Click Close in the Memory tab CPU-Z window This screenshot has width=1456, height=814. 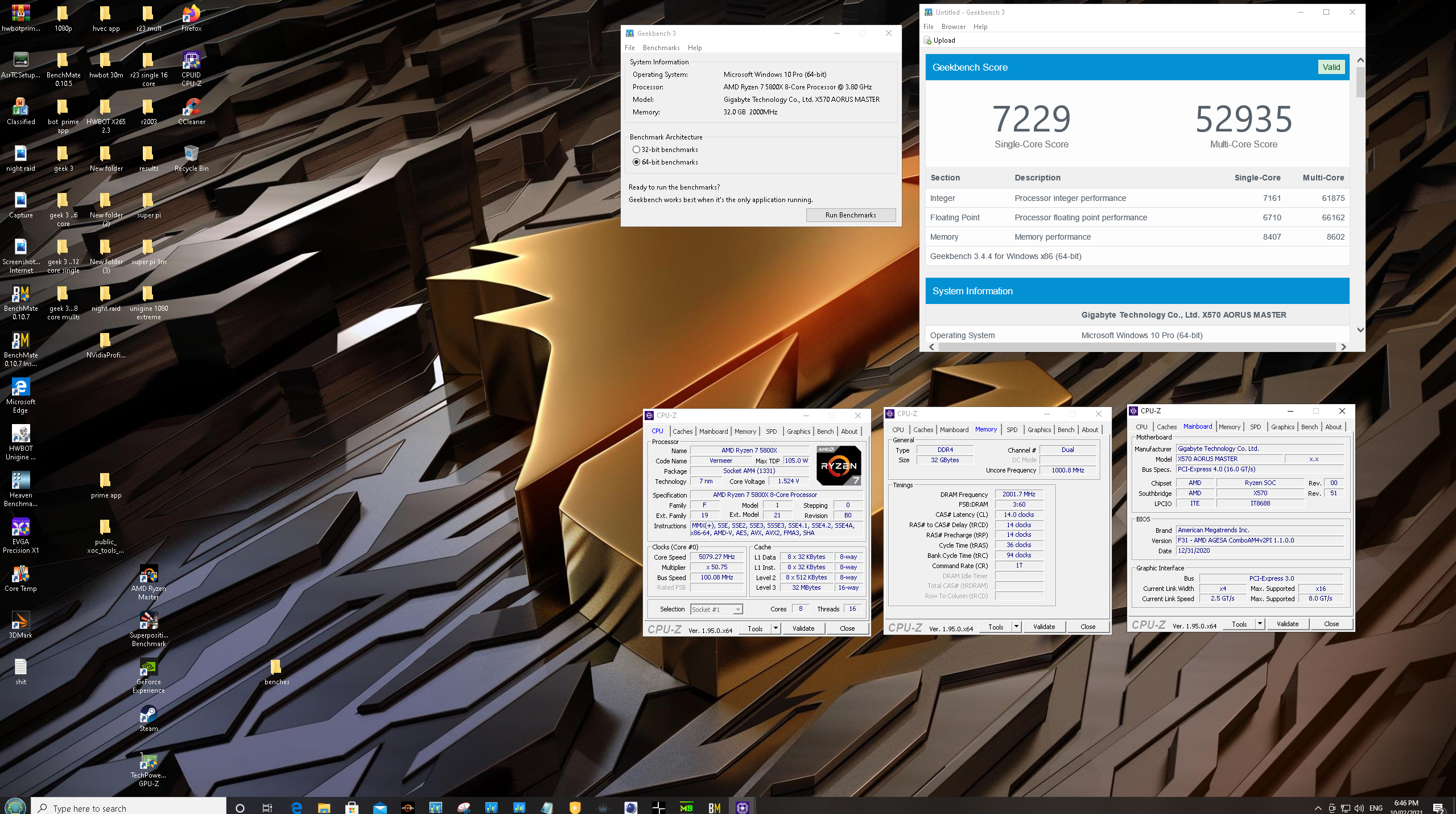point(1088,627)
